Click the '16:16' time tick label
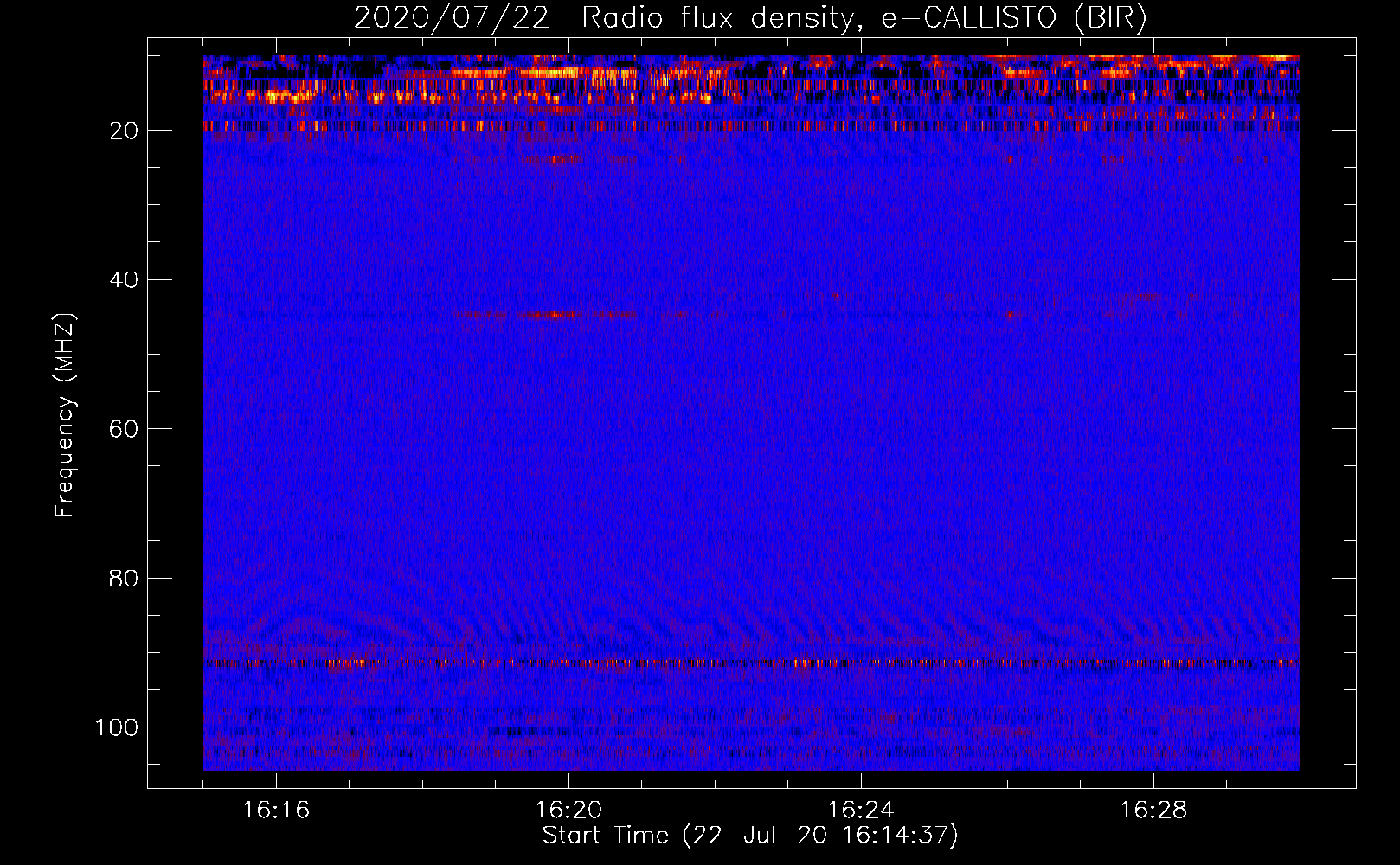Viewport: 1400px width, 865px height. [276, 811]
